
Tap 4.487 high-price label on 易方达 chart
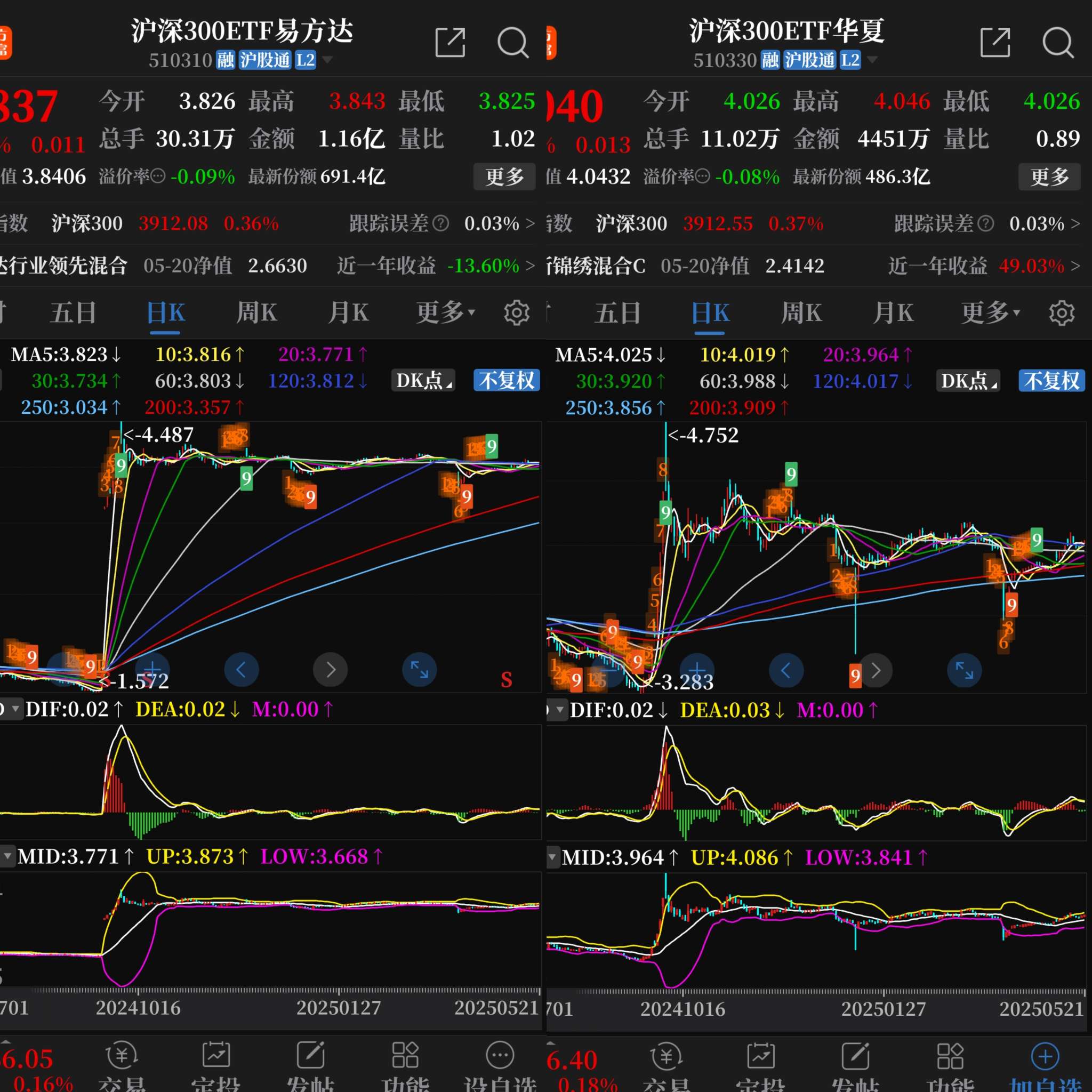point(159,435)
